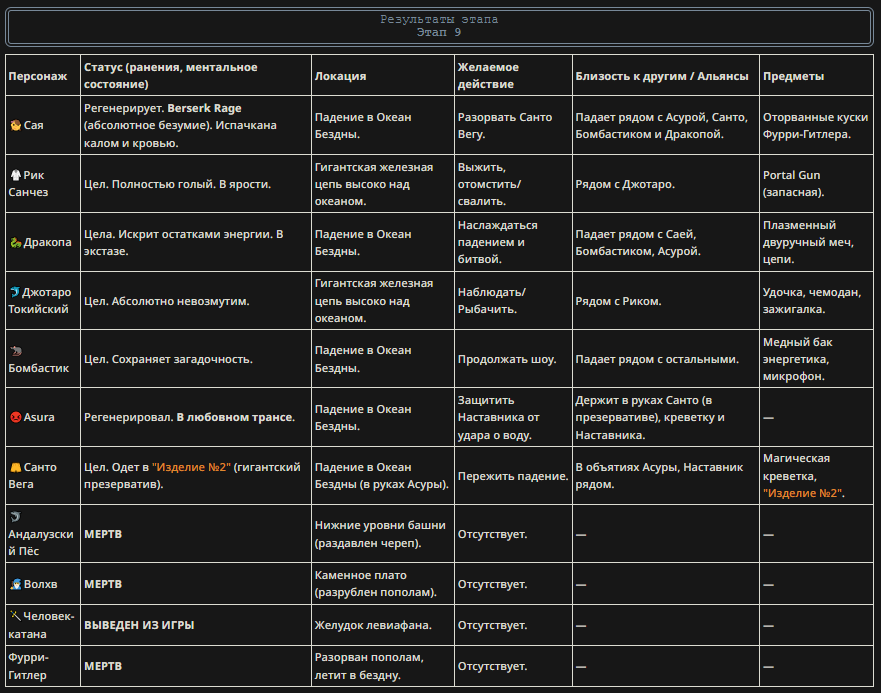Click 'Каменное плато (разрублен пополам).' cell

tap(382, 584)
